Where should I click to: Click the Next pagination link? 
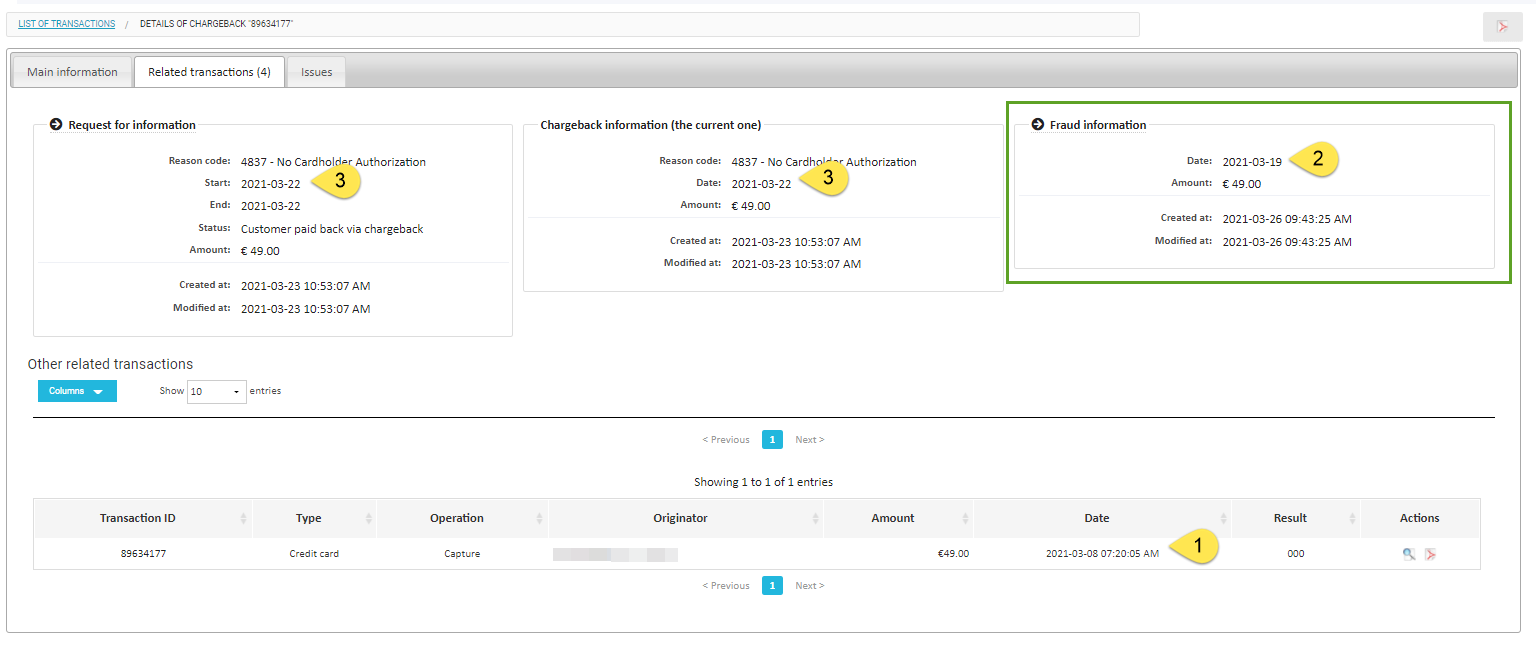point(809,439)
